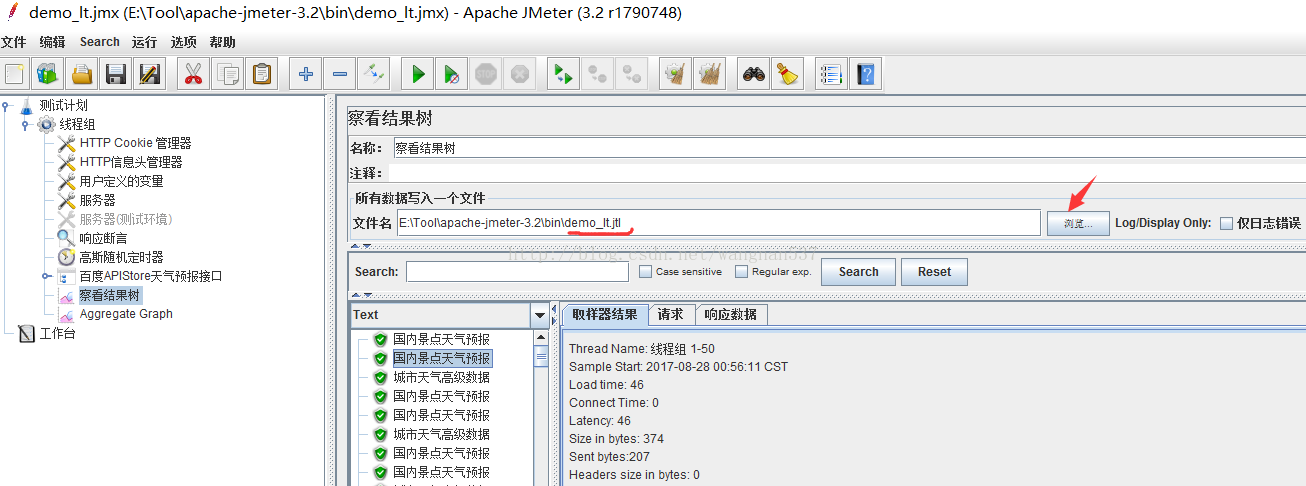Viewport: 1306px width, 486px height.
Task: Select the enabled 服务器 tree item
Action: click(97, 200)
